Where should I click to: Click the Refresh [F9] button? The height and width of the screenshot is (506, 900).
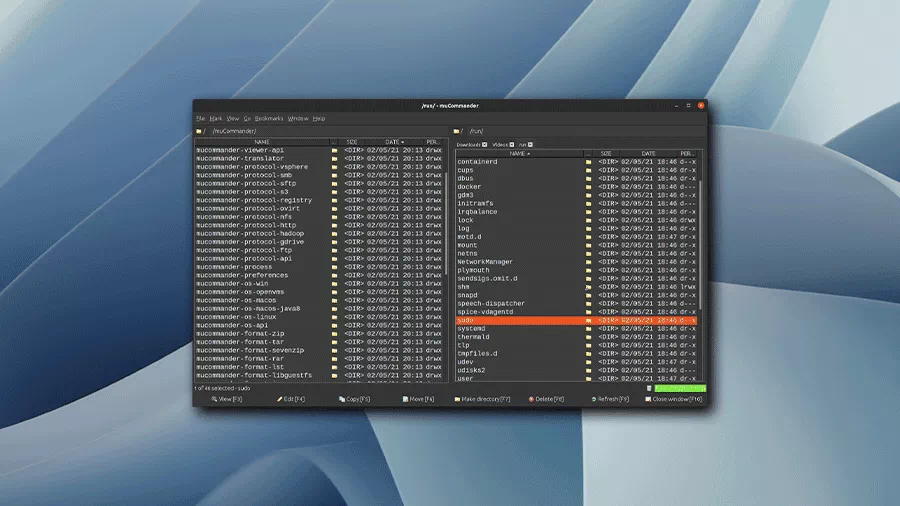point(610,399)
